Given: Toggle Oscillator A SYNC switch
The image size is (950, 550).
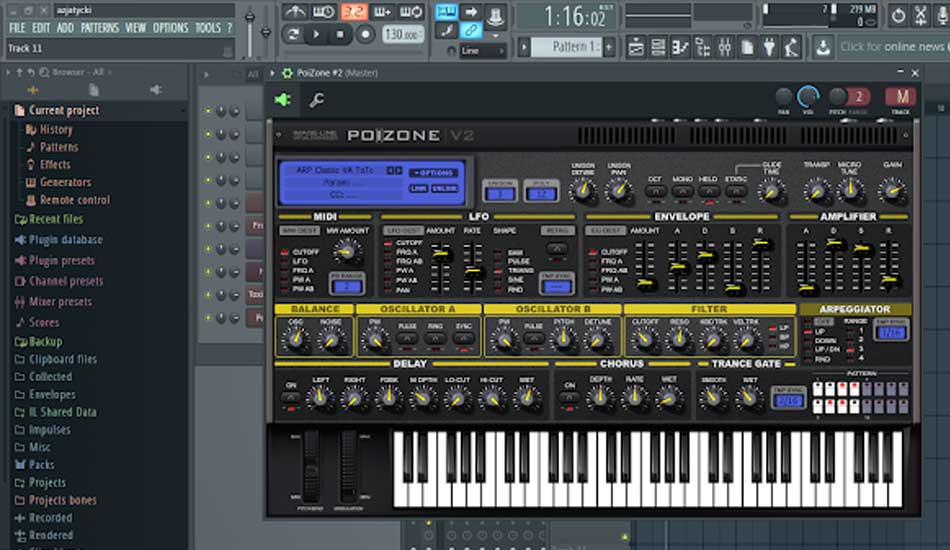Looking at the screenshot, I should 463,338.
